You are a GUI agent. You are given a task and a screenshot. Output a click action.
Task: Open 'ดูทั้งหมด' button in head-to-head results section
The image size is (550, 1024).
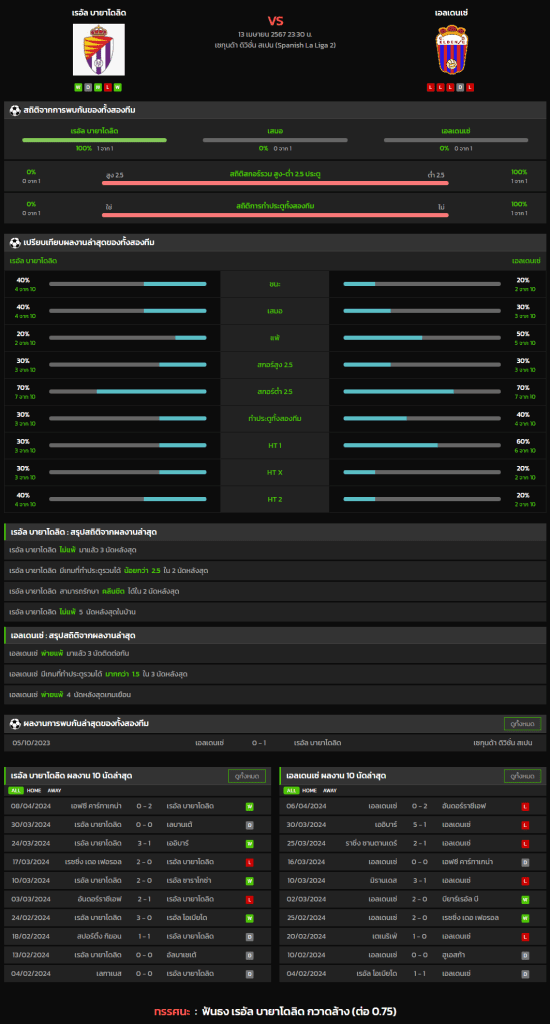[x=522, y=724]
